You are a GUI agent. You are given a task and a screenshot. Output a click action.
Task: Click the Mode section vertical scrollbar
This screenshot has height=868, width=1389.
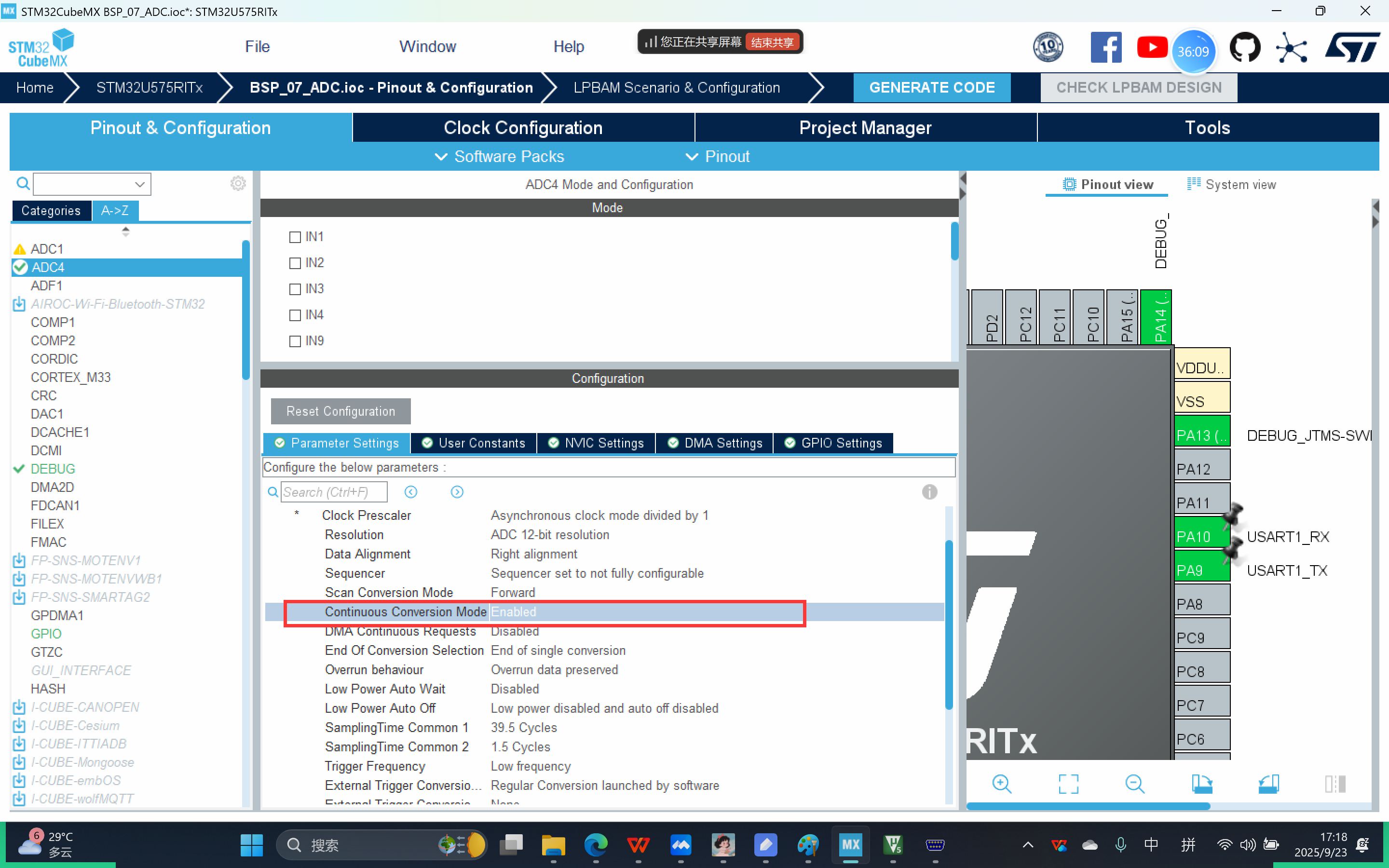[954, 241]
